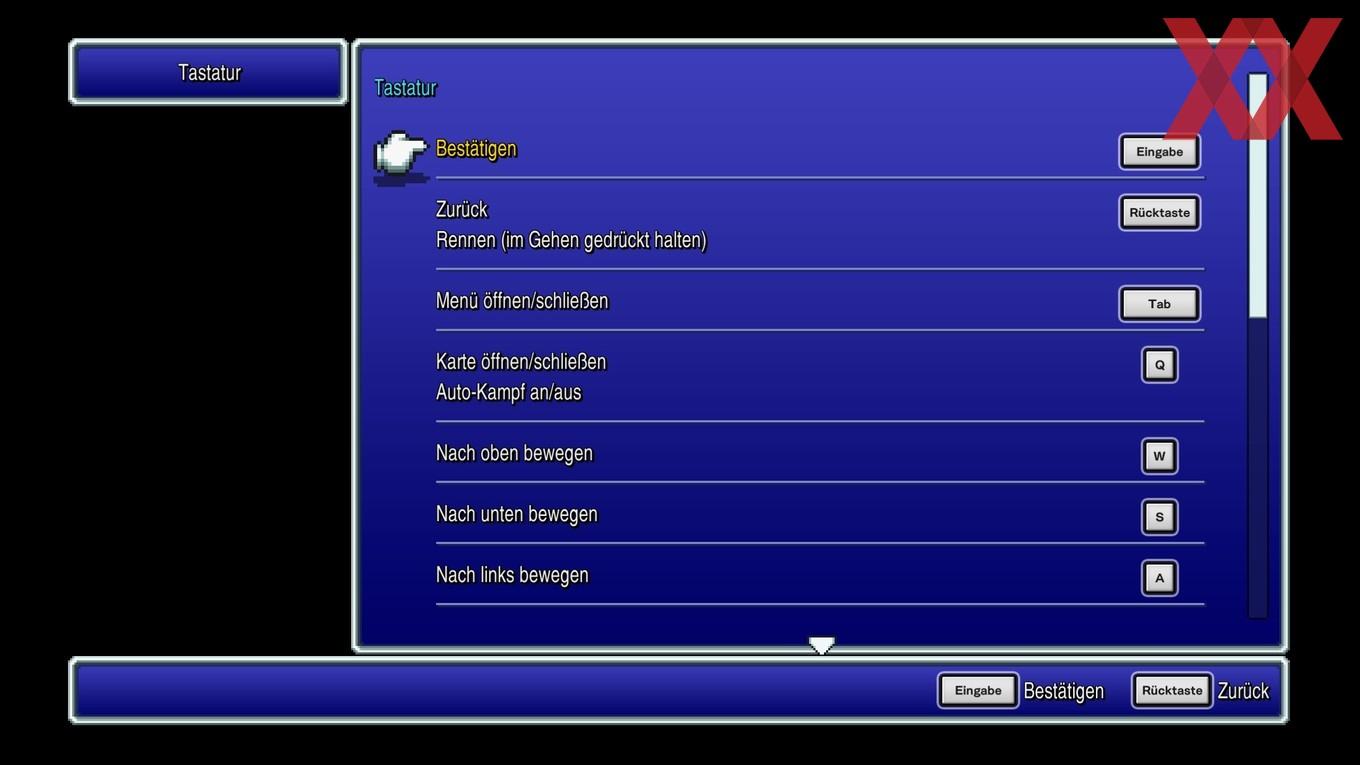Select the Karte öffnen/schließen label
Image resolution: width=1360 pixels, height=765 pixels.
tap(521, 361)
